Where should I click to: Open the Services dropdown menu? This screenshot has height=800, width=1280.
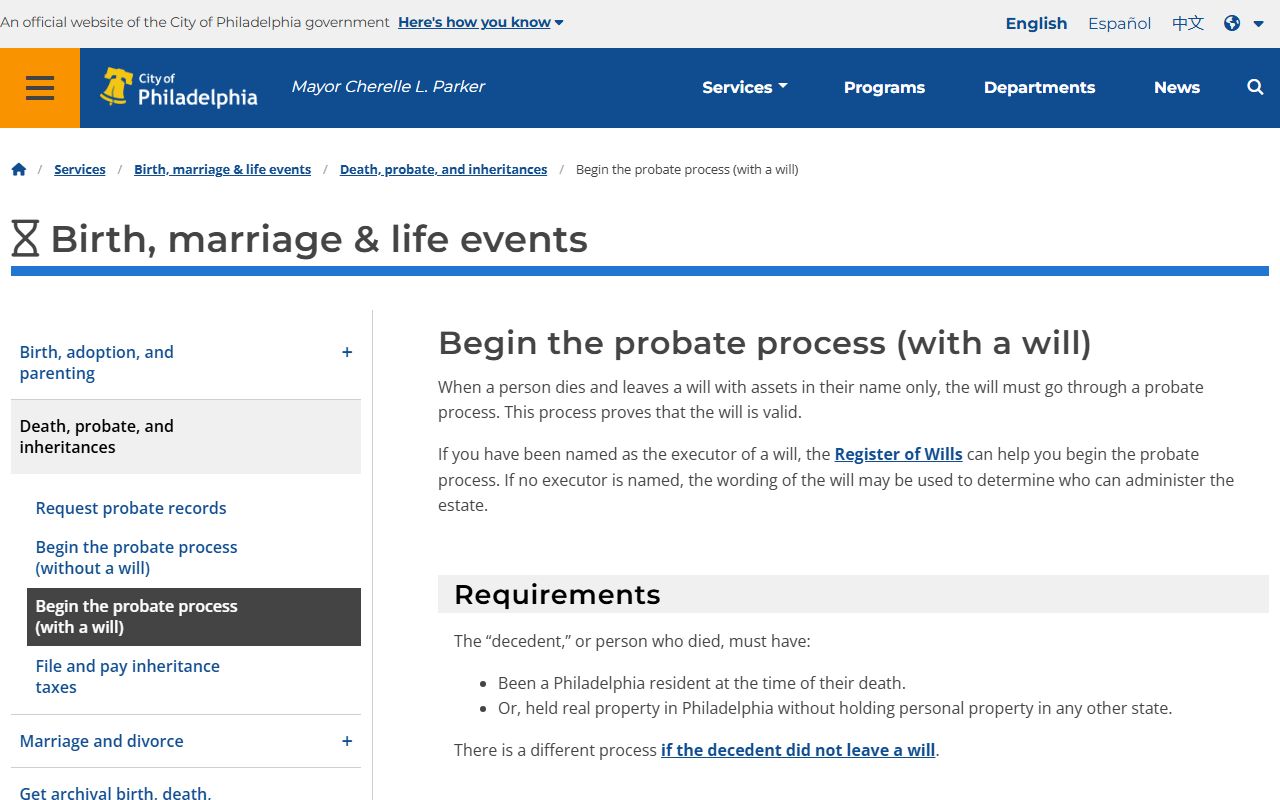[x=745, y=87]
